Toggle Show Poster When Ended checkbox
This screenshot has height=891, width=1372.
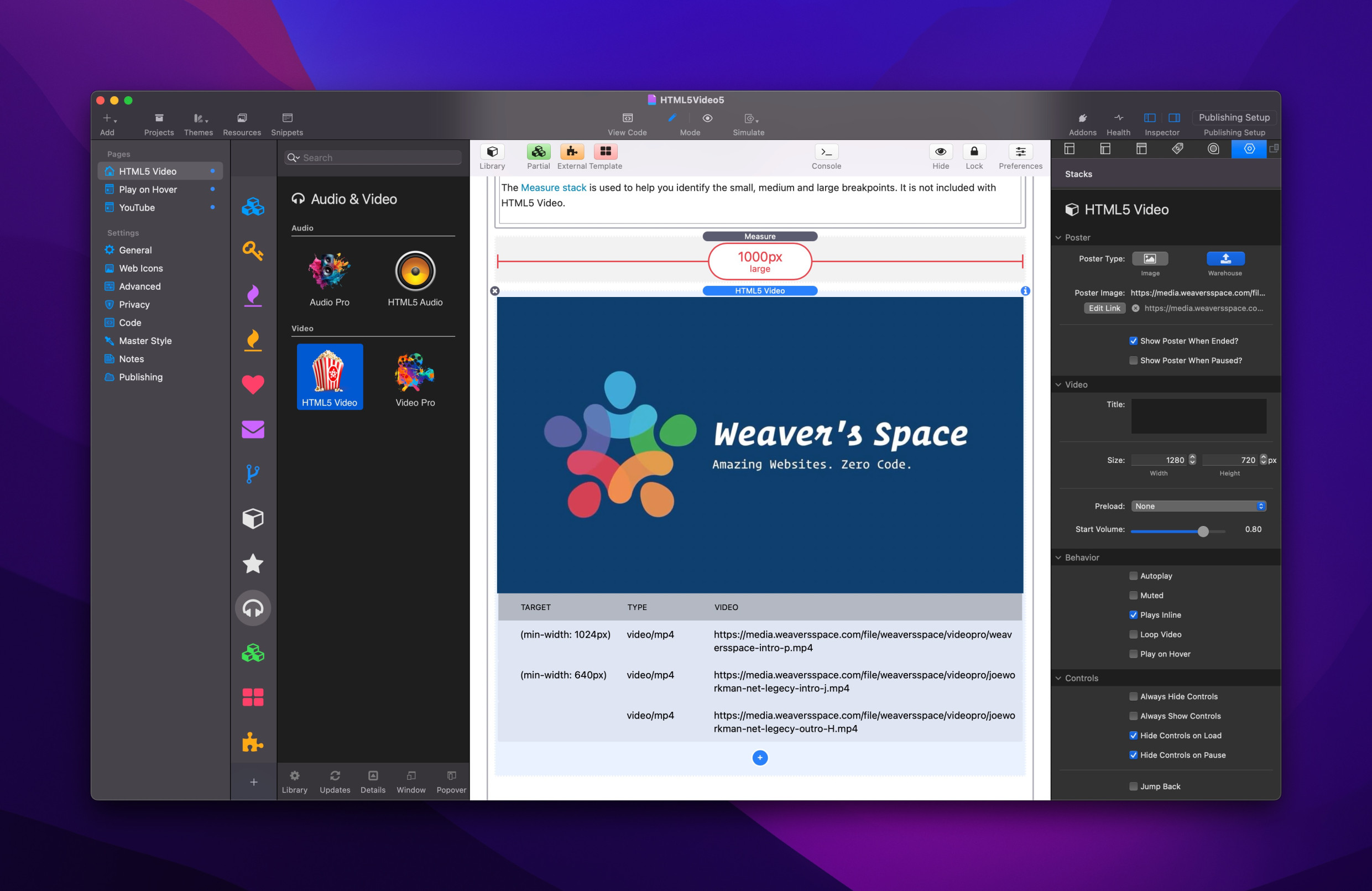pos(1133,341)
